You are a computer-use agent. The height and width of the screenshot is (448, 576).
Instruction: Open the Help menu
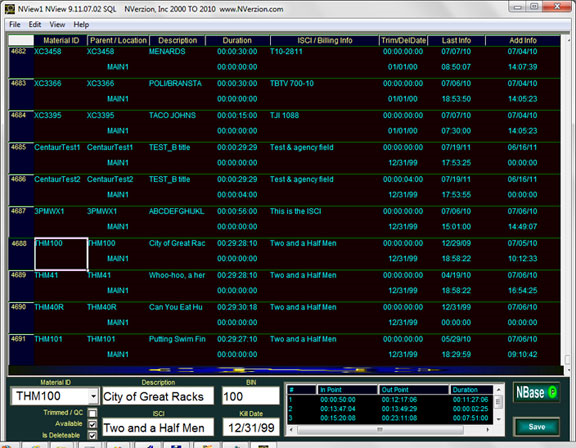click(81, 25)
